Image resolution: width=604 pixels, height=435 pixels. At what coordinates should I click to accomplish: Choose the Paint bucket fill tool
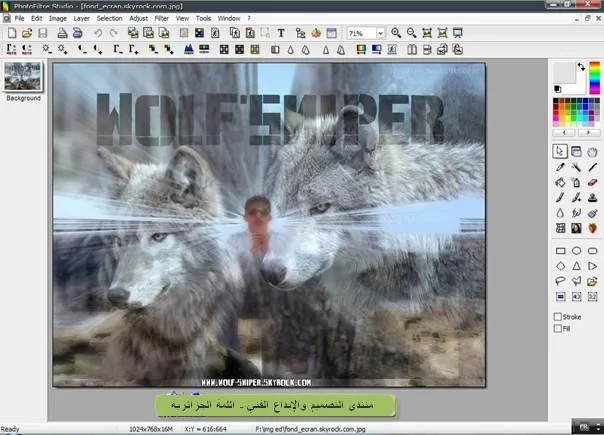560,182
